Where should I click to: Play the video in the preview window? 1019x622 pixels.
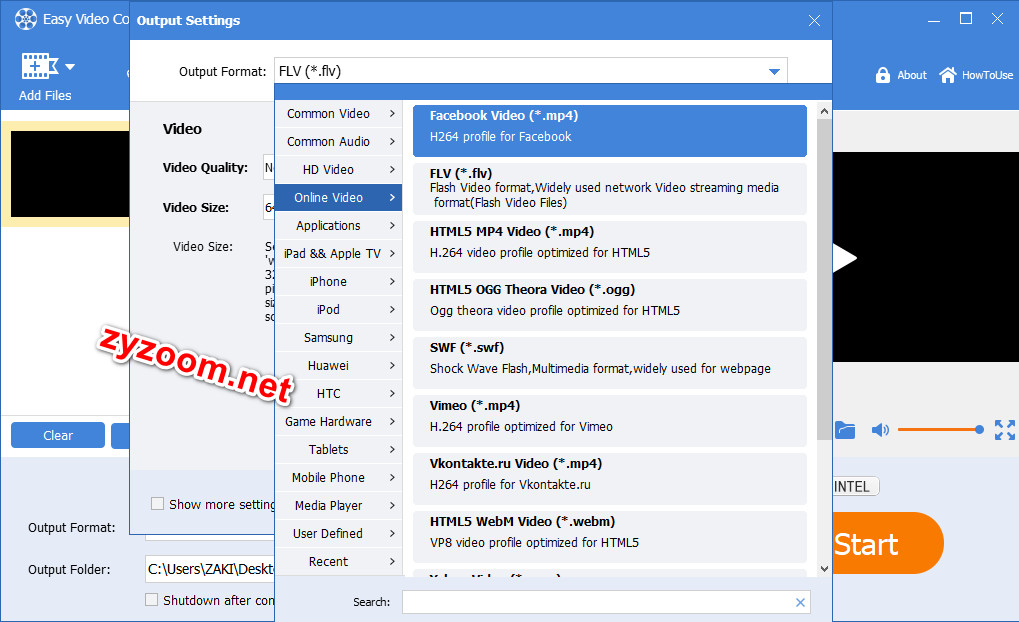point(845,257)
